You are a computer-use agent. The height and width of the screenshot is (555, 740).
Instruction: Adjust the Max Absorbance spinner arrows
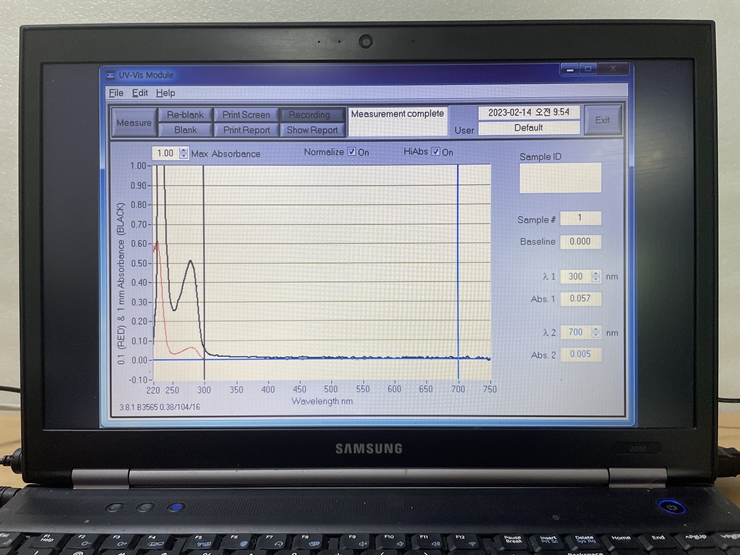pos(183,153)
